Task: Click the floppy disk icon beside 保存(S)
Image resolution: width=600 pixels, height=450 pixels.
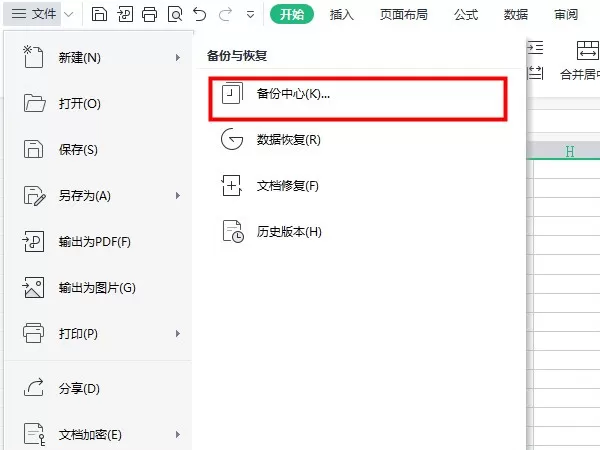Action: (33, 149)
